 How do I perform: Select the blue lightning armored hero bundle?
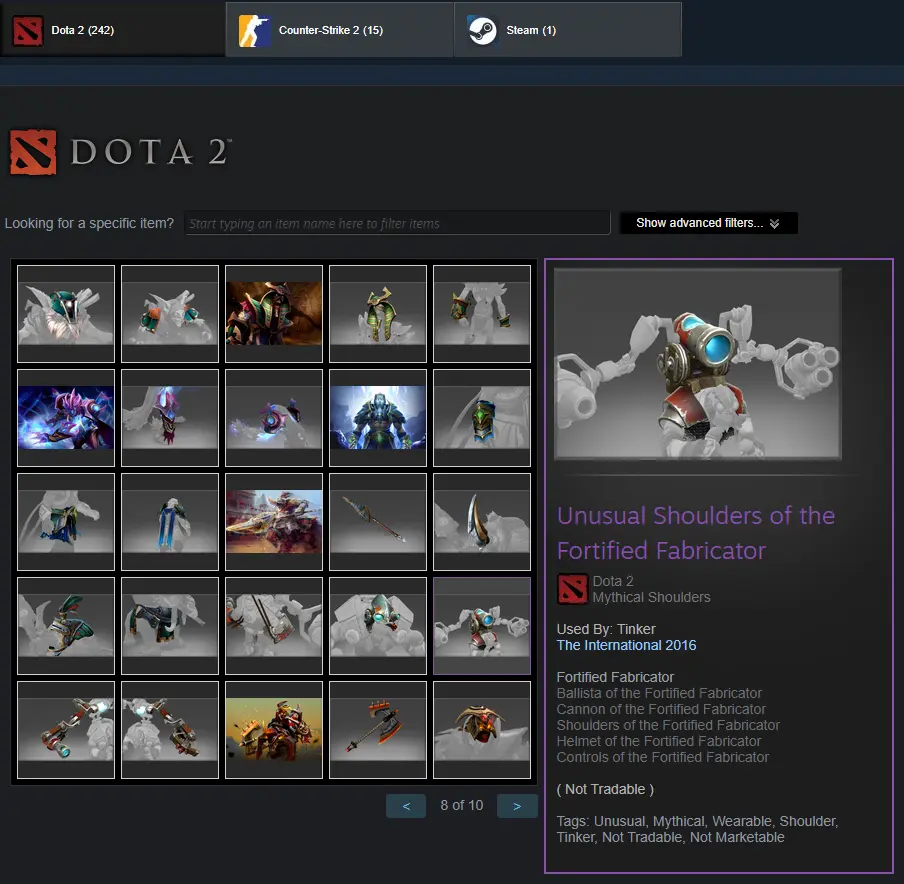tap(378, 417)
